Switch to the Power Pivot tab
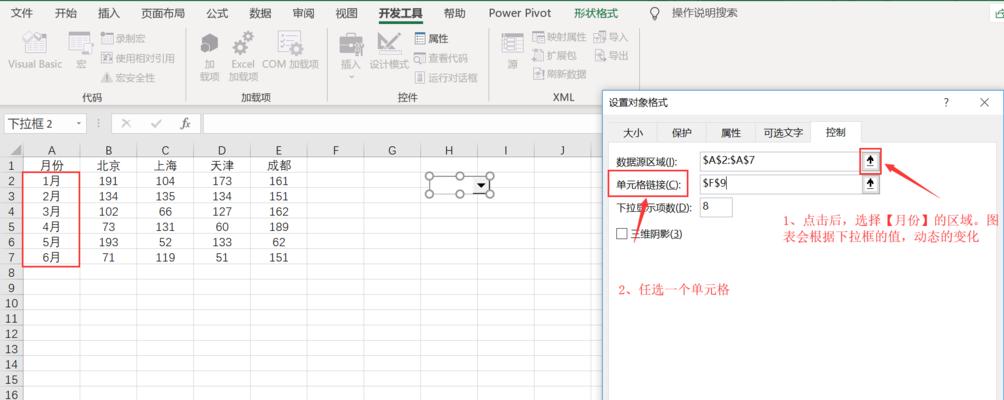Screen dimensions: 1004x400 [x=520, y=13]
